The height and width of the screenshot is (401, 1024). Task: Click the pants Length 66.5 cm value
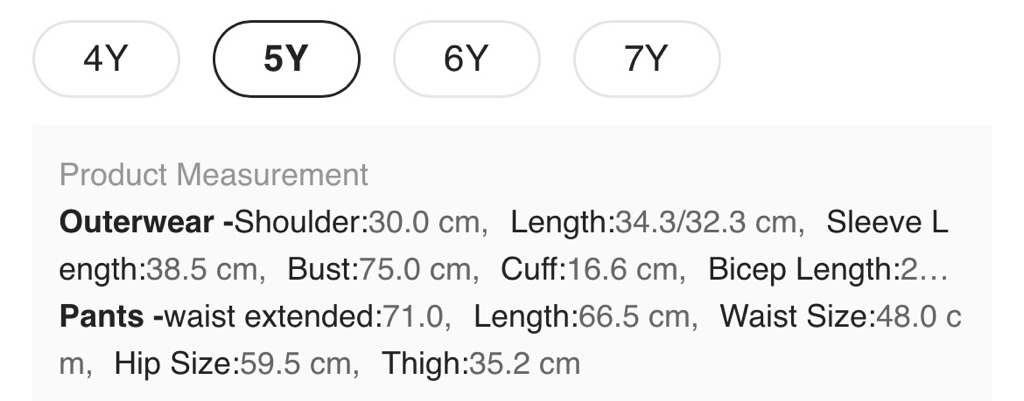(582, 317)
